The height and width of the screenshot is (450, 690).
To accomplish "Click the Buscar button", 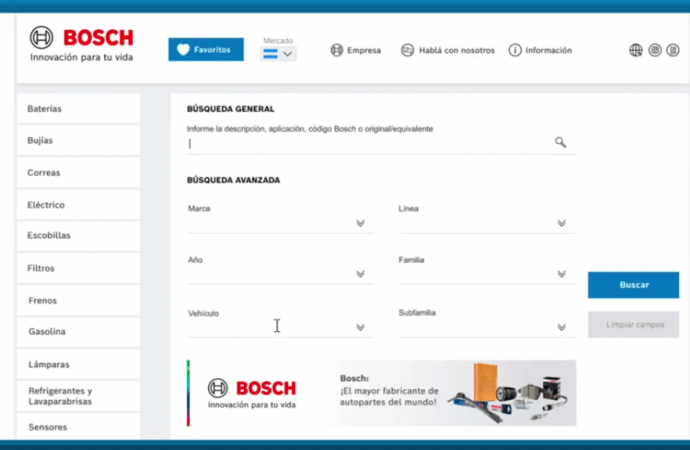I will tap(633, 285).
